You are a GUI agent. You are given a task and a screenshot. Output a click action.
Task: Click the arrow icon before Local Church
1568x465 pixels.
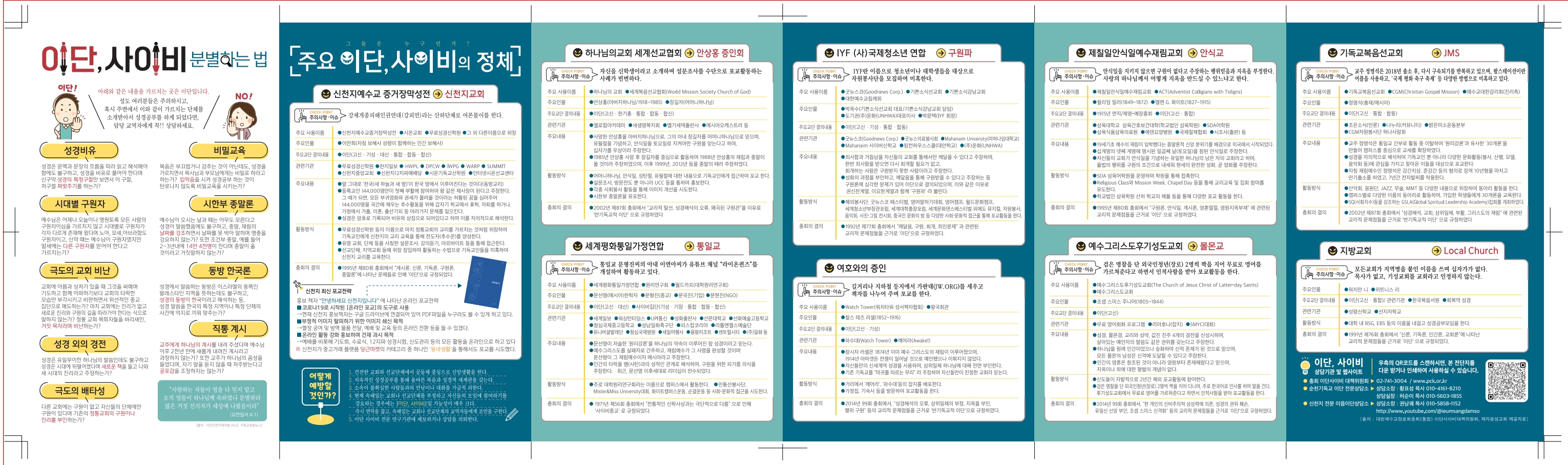coord(1436,251)
